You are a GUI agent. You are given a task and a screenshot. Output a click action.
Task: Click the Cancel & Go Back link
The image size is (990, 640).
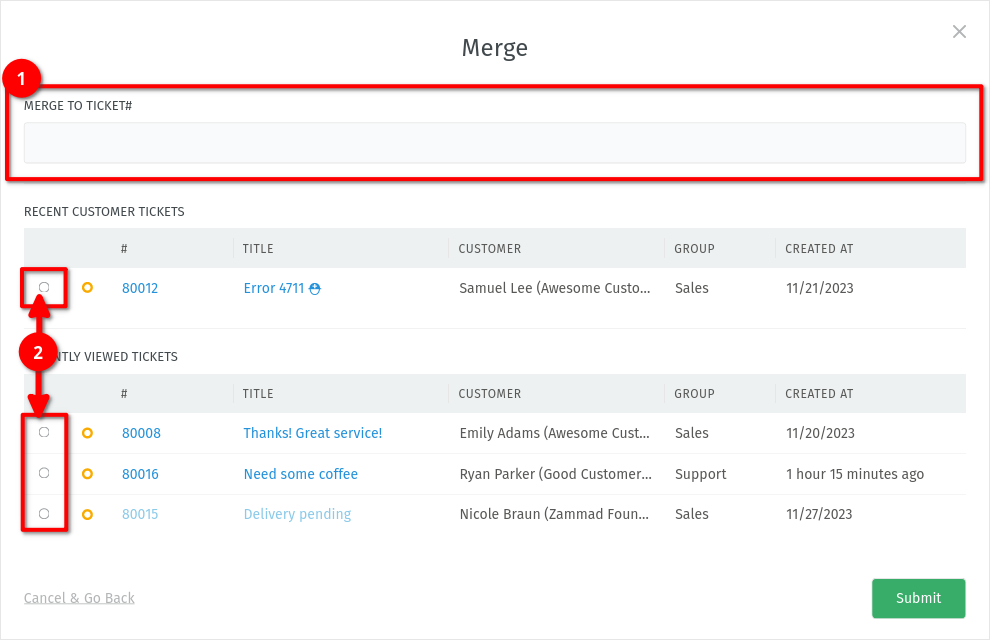click(x=79, y=598)
